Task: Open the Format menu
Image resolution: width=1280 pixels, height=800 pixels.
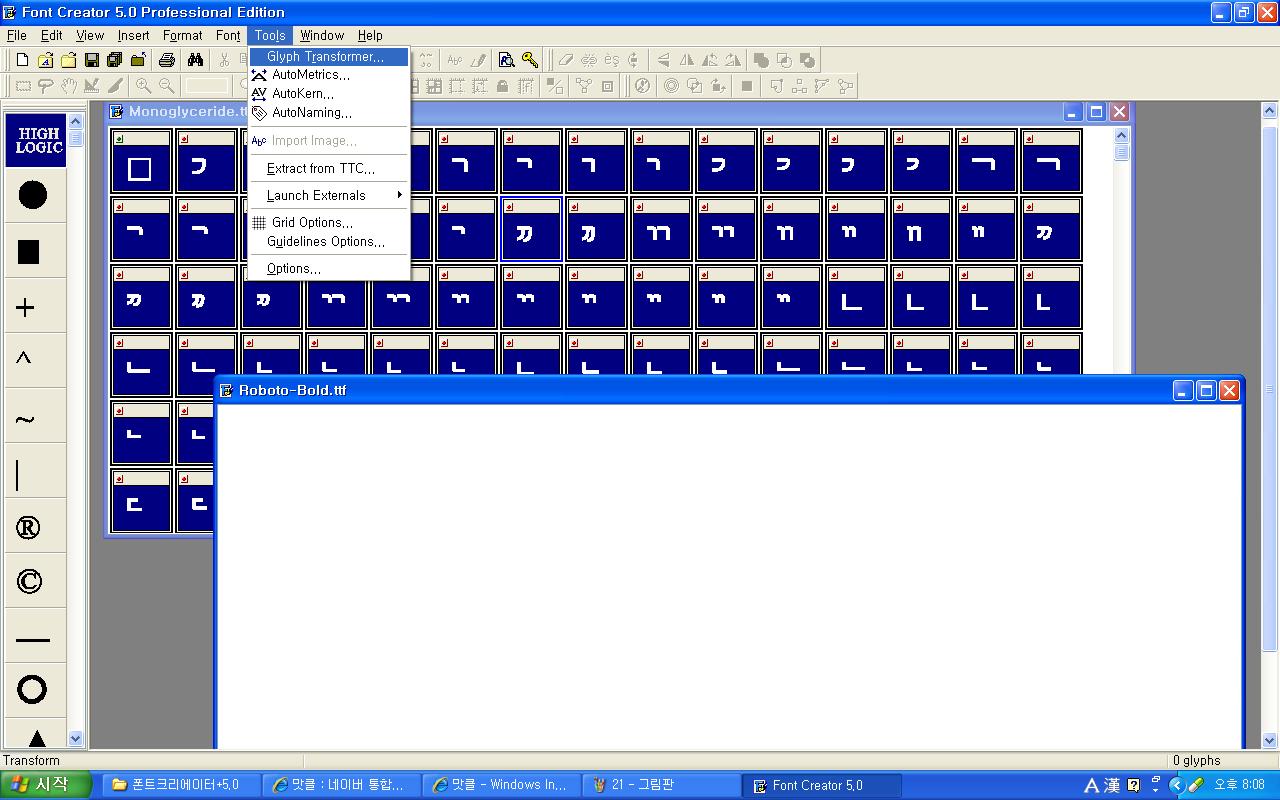Action: (183, 35)
